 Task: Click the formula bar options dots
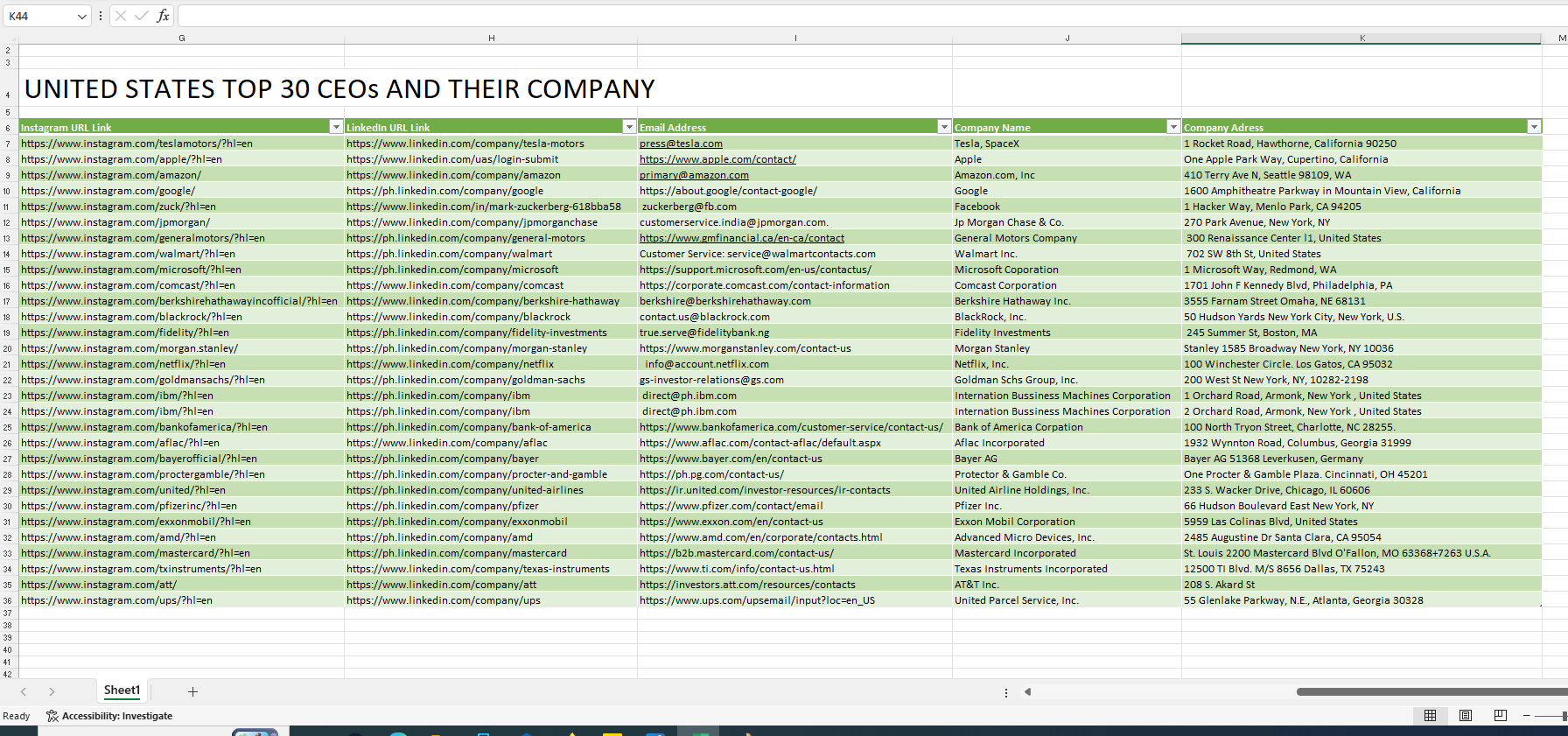click(101, 16)
